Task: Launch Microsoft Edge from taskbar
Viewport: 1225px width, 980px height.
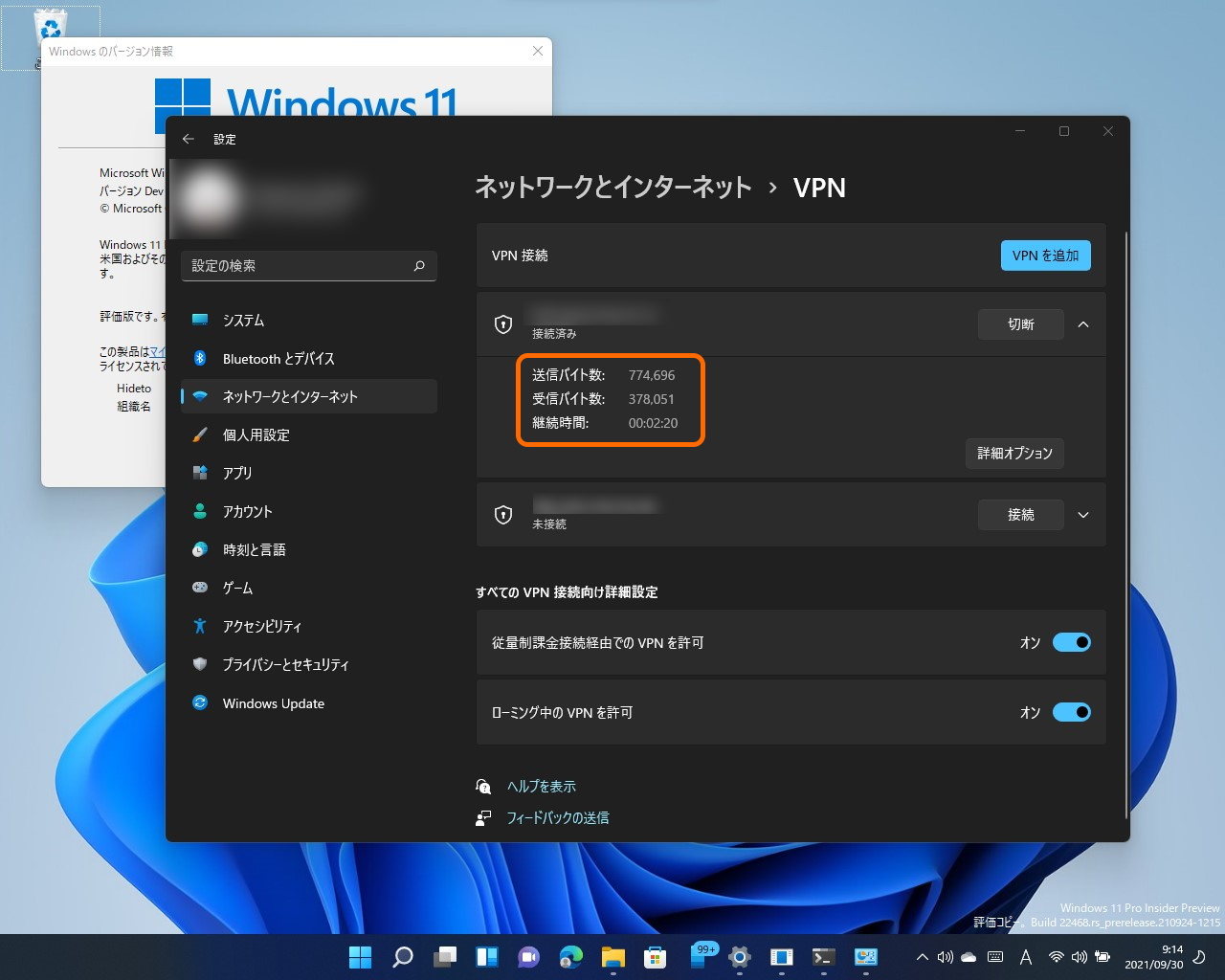Action: coord(570,956)
